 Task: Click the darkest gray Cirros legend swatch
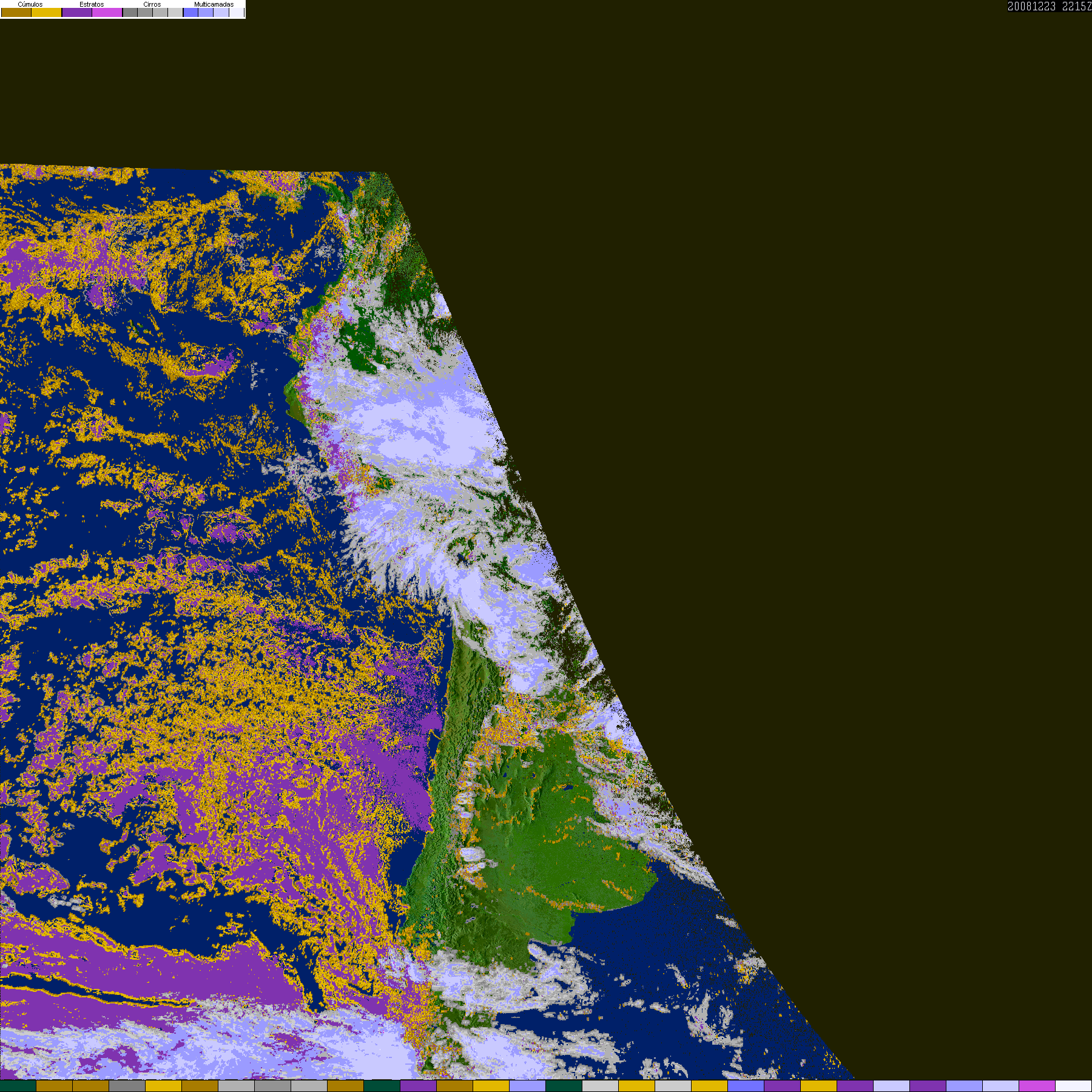tap(130, 12)
